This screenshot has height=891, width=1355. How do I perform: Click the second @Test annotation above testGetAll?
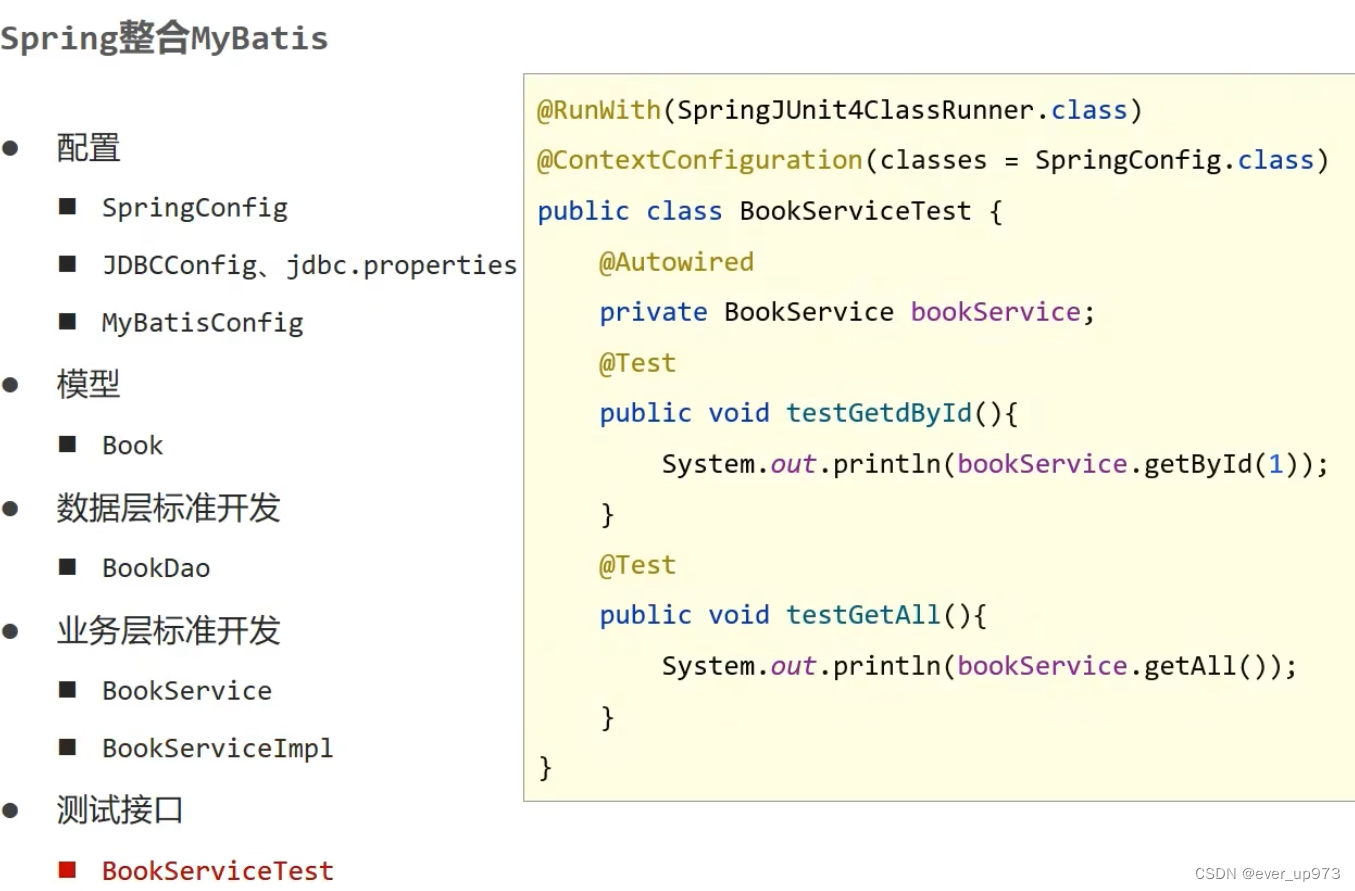pos(638,565)
